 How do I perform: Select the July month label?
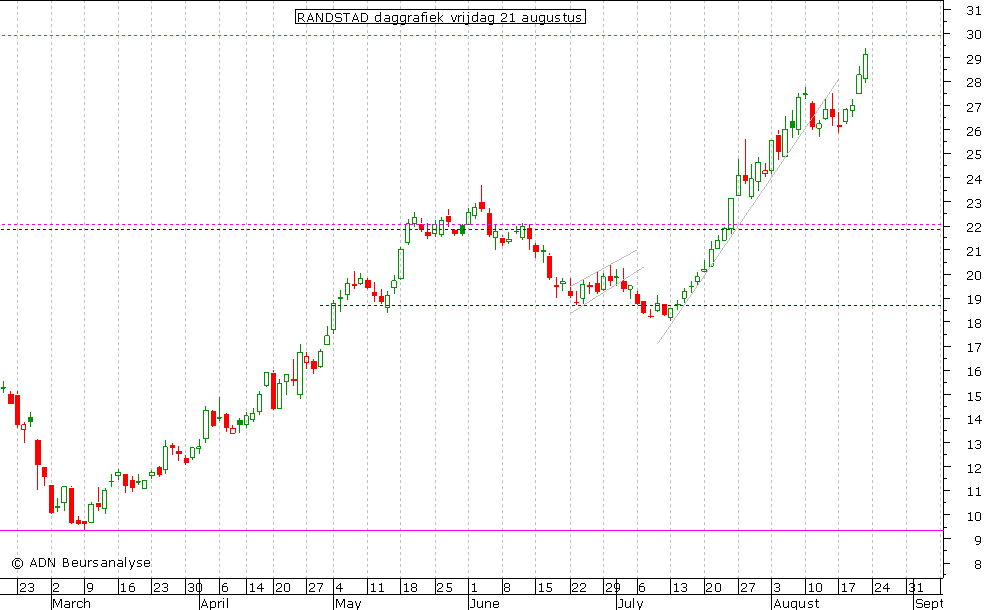coord(629,603)
